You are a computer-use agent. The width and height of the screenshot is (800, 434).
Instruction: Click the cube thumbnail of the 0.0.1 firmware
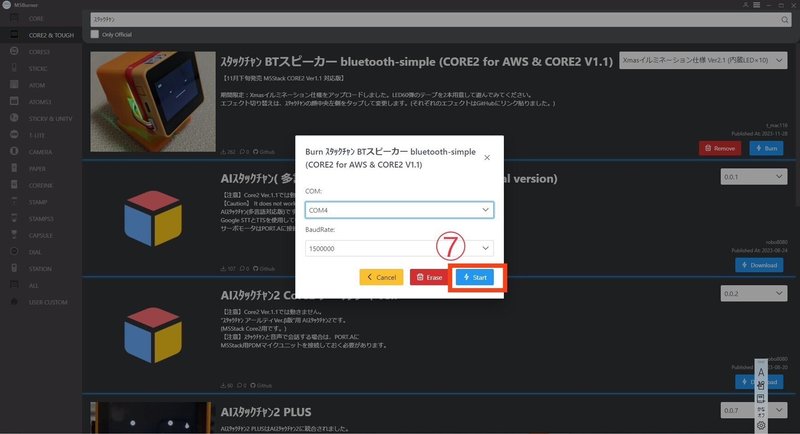(153, 218)
